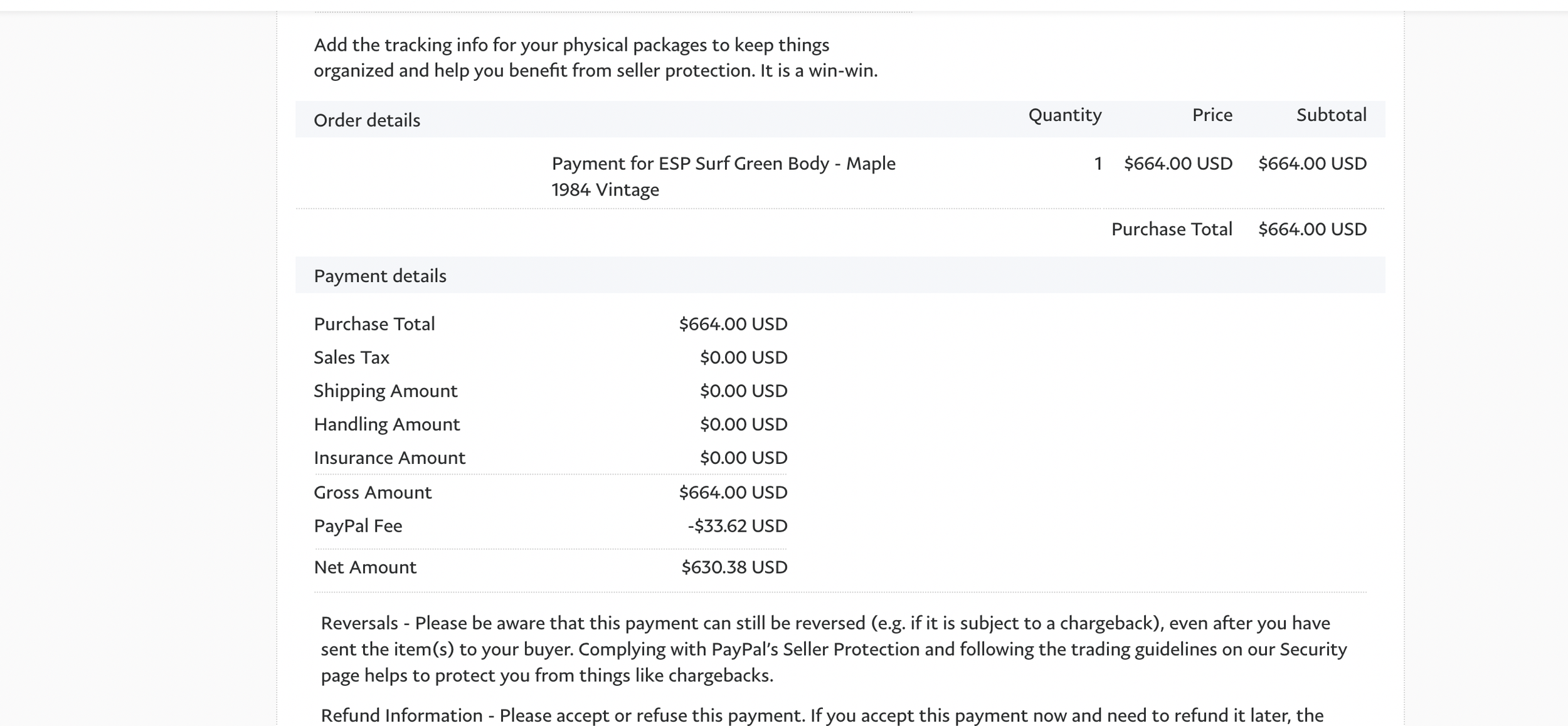Click the Order details section header
1568x726 pixels.
point(367,120)
